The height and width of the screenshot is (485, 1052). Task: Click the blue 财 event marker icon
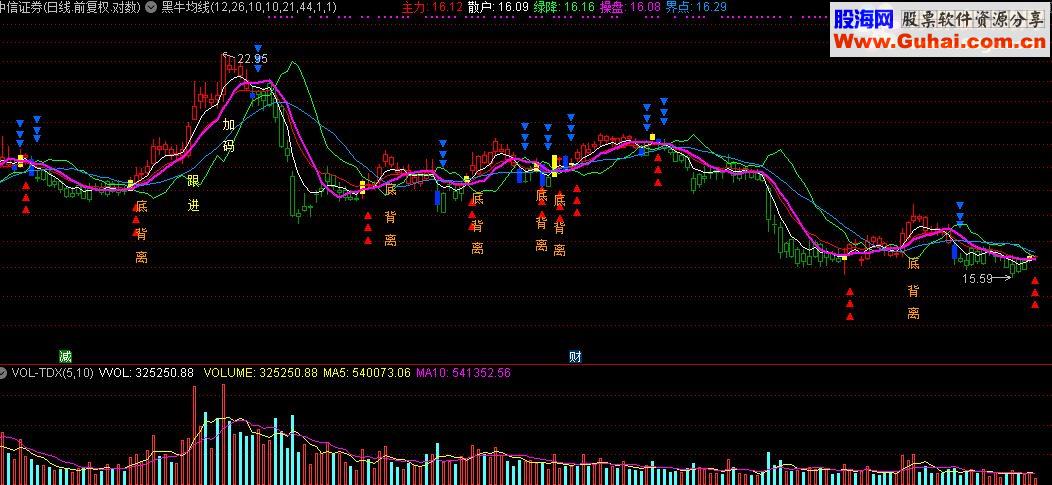coord(575,357)
